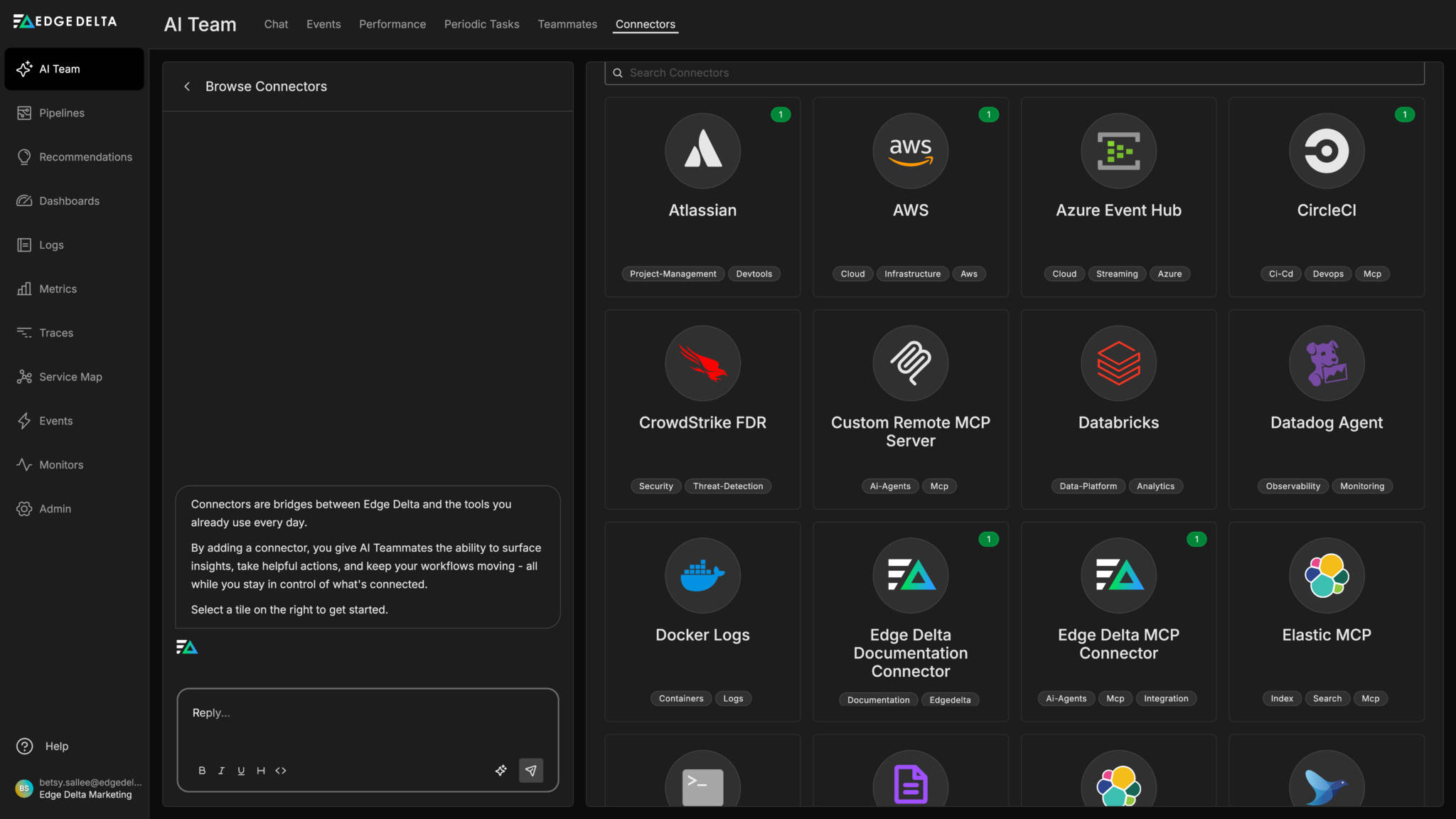Open the Recommendations panel
The height and width of the screenshot is (819, 1456).
coord(85,156)
